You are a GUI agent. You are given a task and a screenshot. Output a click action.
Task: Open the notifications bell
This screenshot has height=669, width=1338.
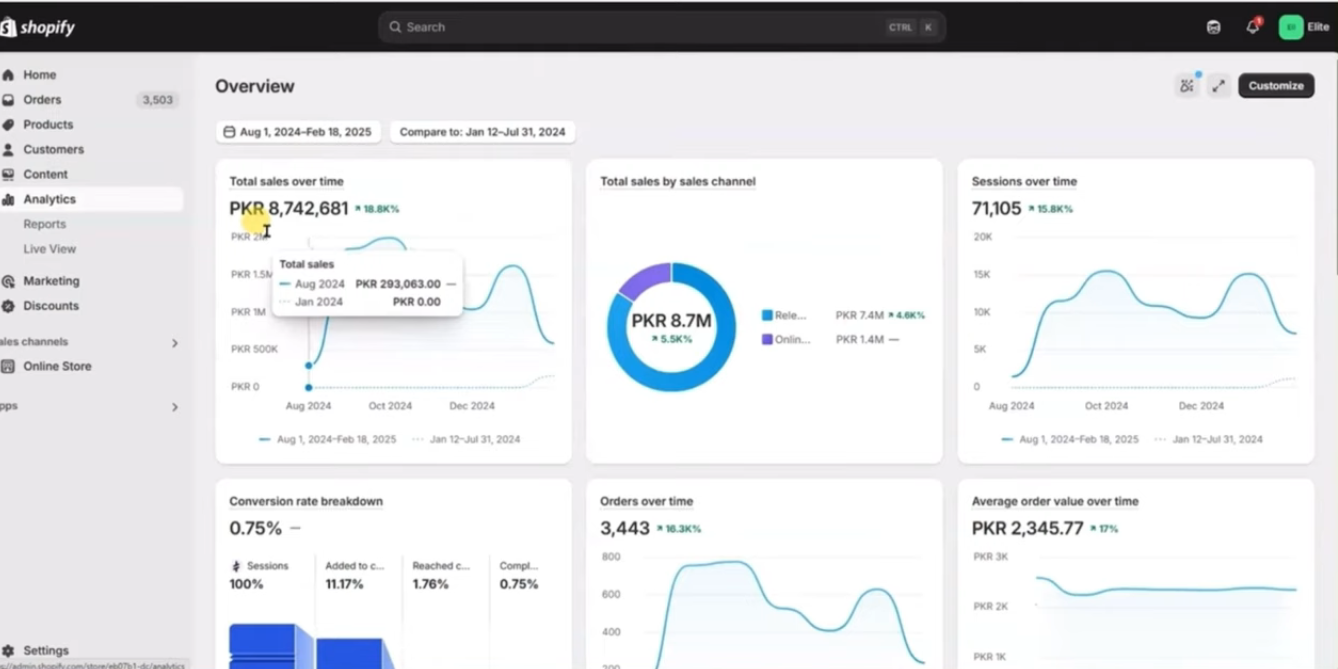pyautogui.click(x=1252, y=27)
